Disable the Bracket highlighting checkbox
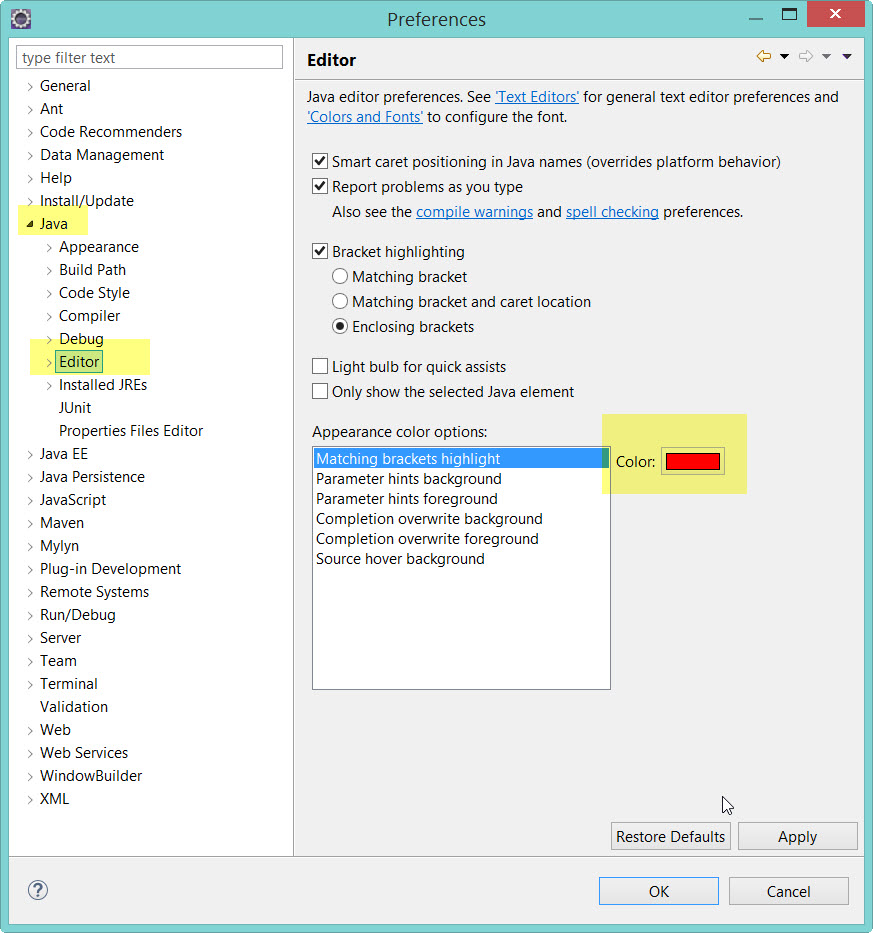 pyautogui.click(x=320, y=251)
